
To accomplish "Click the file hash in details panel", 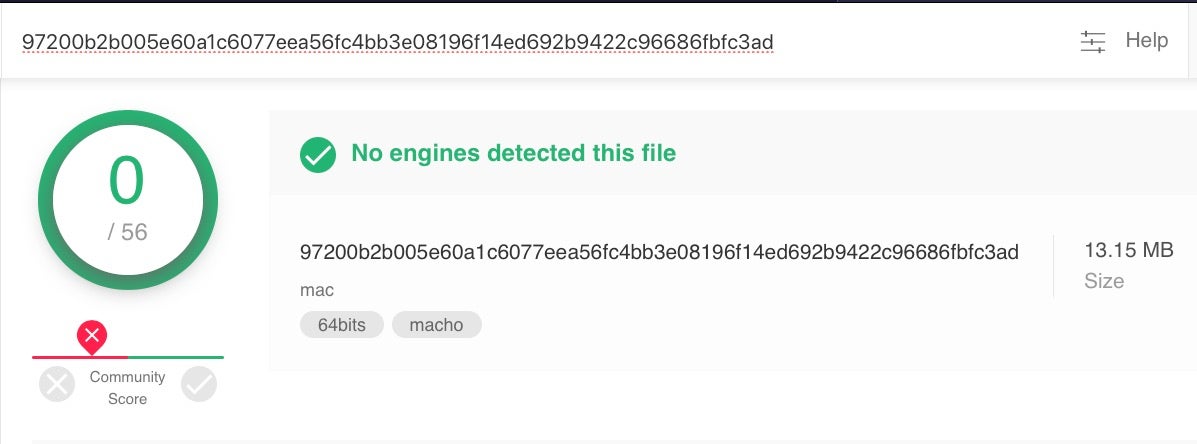I will coord(659,252).
